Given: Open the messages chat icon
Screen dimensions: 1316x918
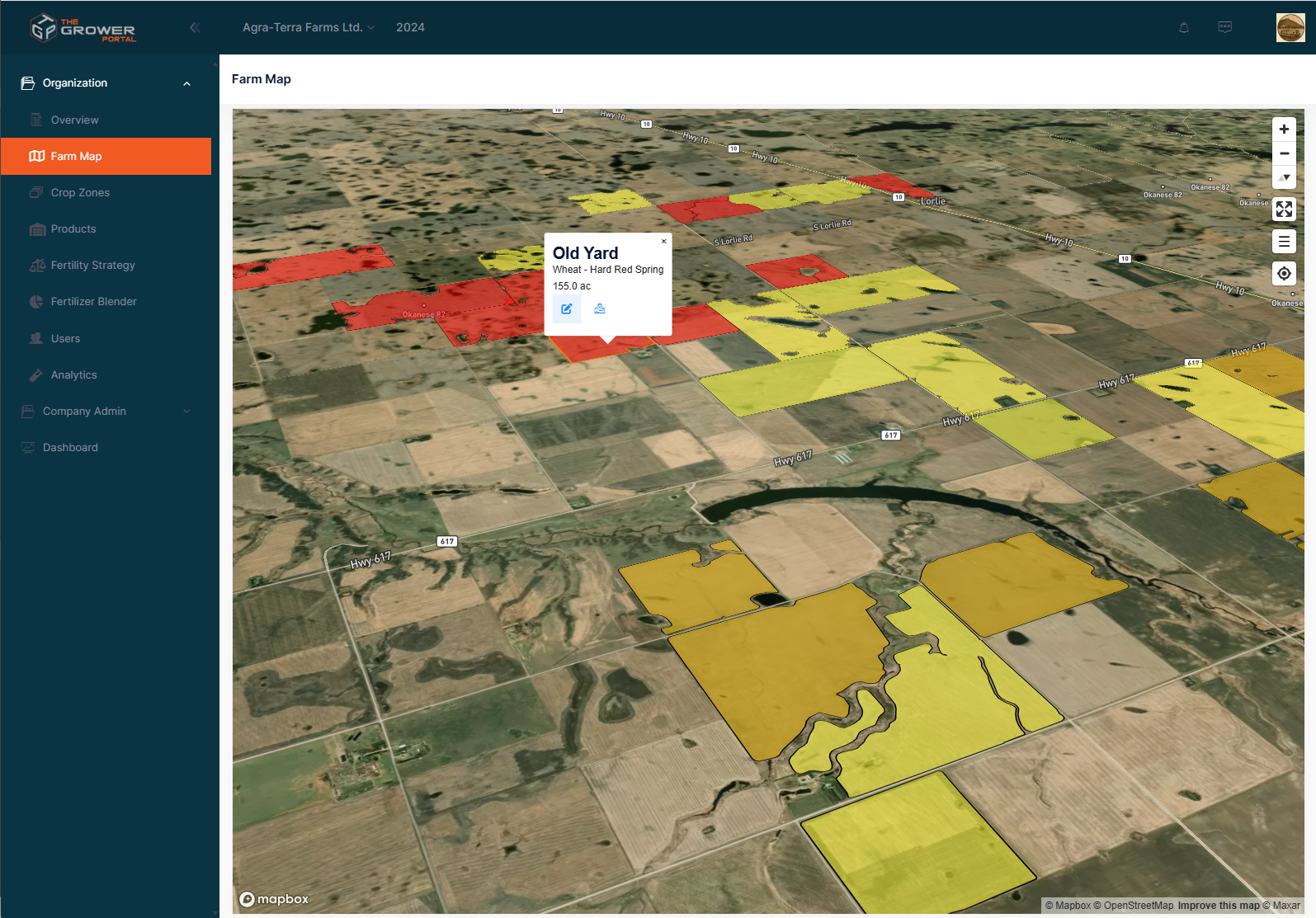Looking at the screenshot, I should point(1225,27).
